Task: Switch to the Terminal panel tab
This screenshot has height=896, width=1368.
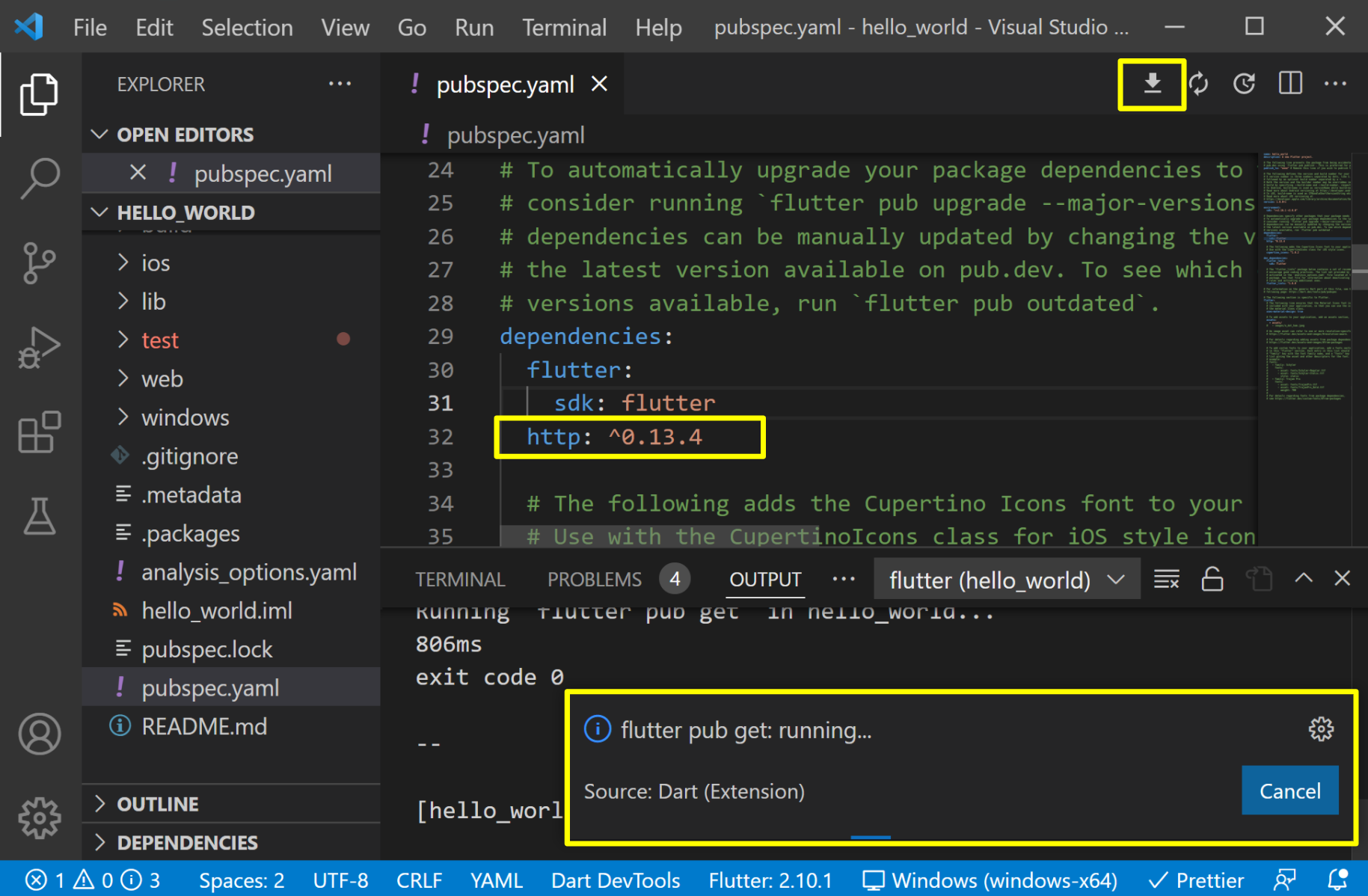Action: (460, 580)
